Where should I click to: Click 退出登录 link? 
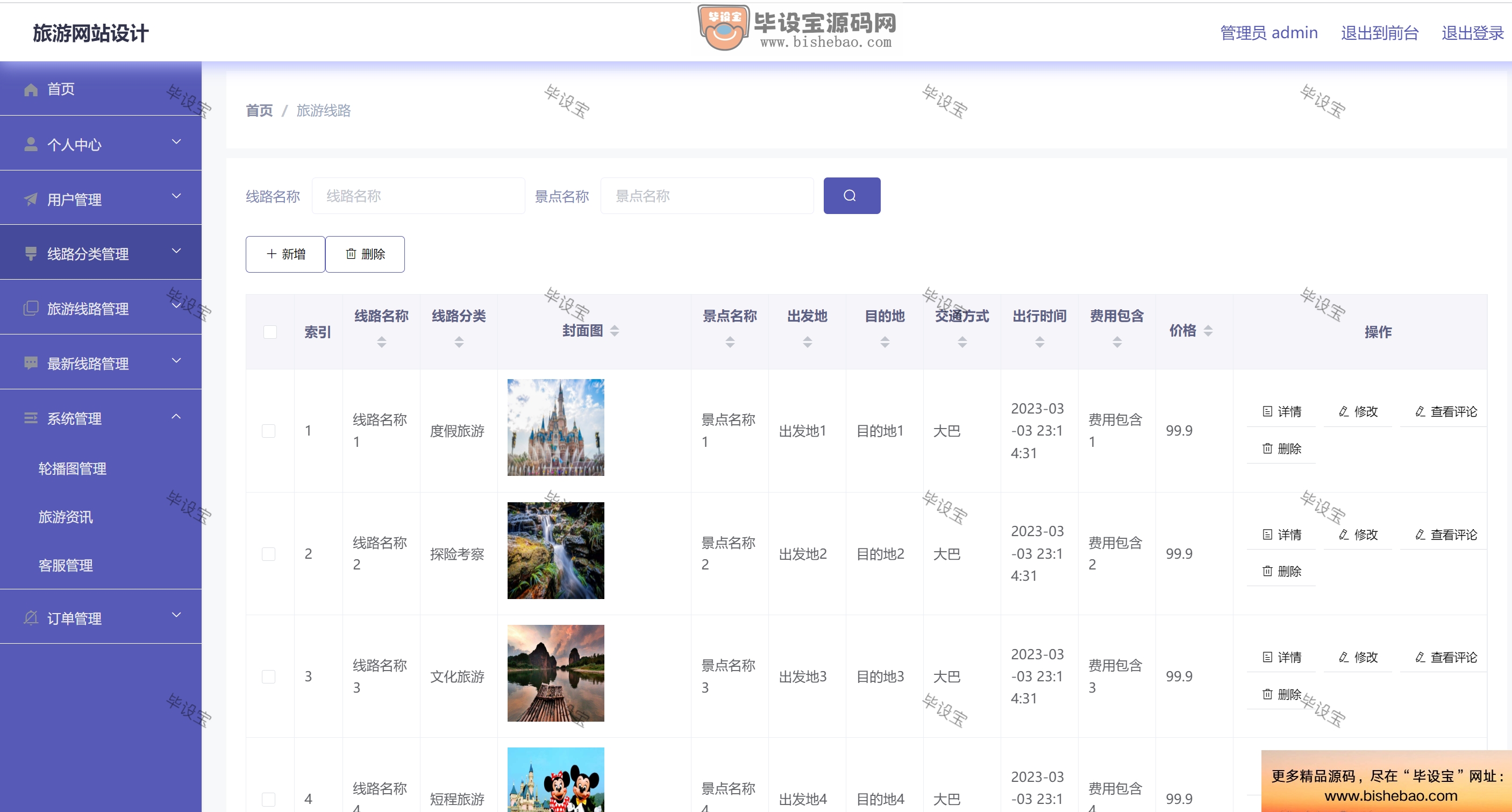coord(1473,33)
